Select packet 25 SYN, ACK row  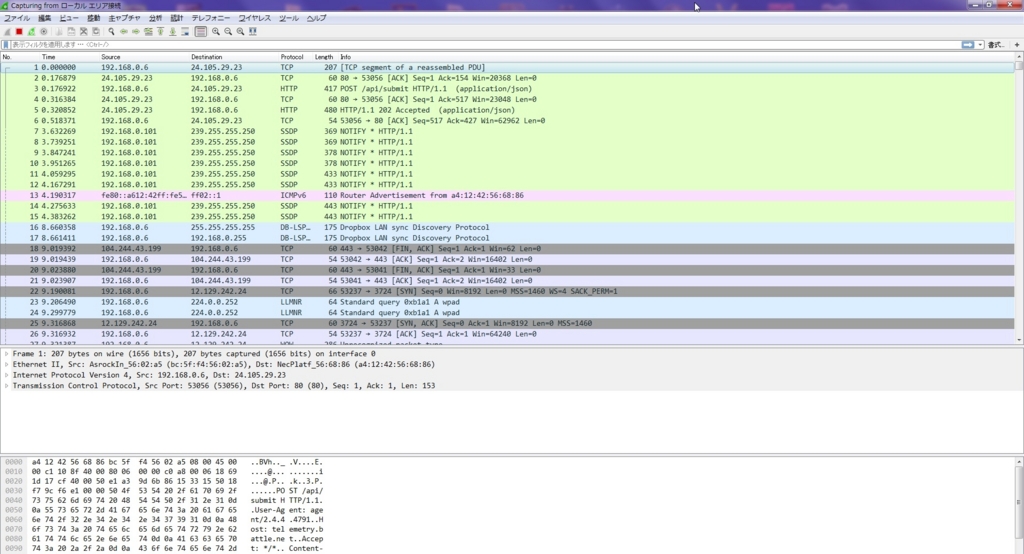pyautogui.click(x=507, y=323)
